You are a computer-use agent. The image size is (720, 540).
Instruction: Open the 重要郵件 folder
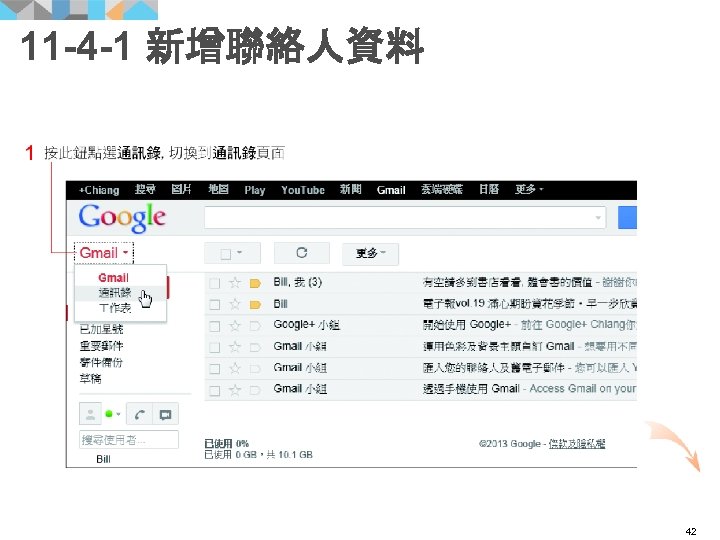pos(101,346)
